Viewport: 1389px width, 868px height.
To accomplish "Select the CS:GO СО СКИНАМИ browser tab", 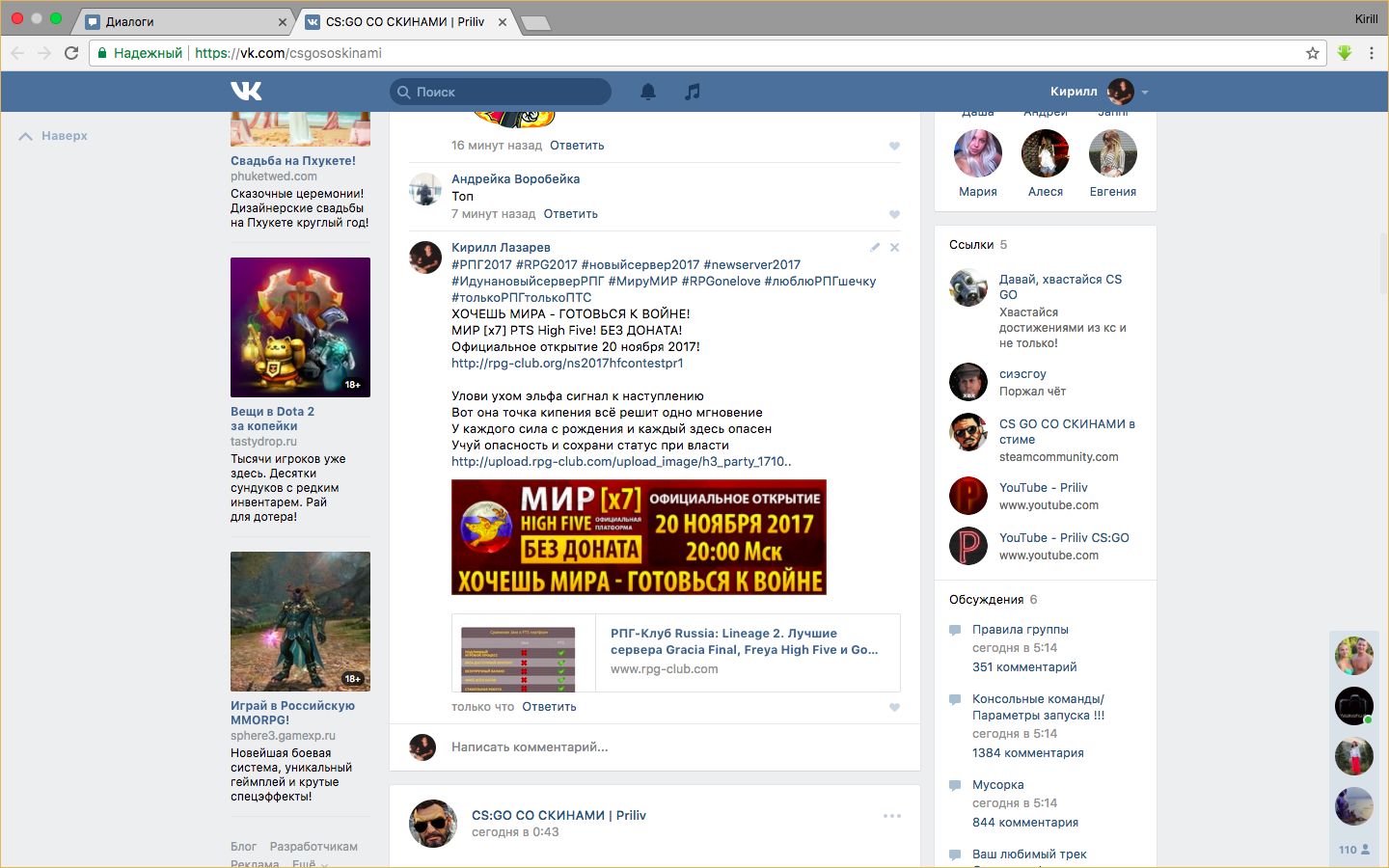I will point(405,21).
